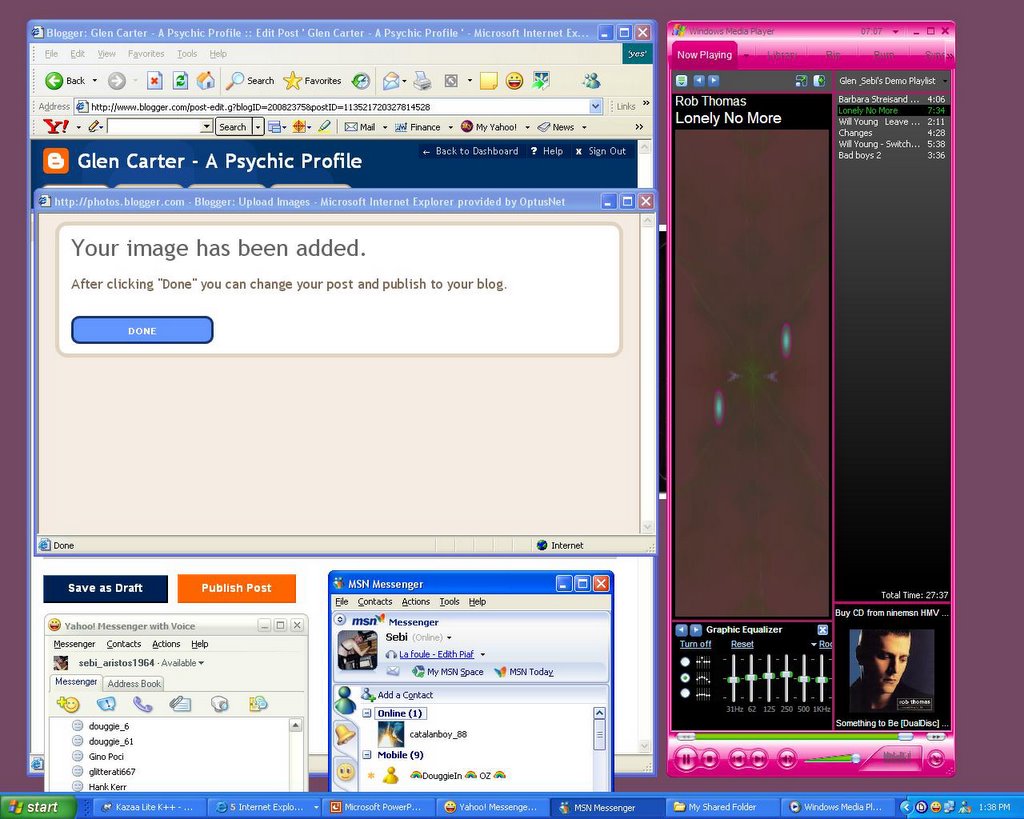This screenshot has height=819, width=1024.
Task: Open the Contacts menu in MSN Messenger
Action: click(375, 602)
